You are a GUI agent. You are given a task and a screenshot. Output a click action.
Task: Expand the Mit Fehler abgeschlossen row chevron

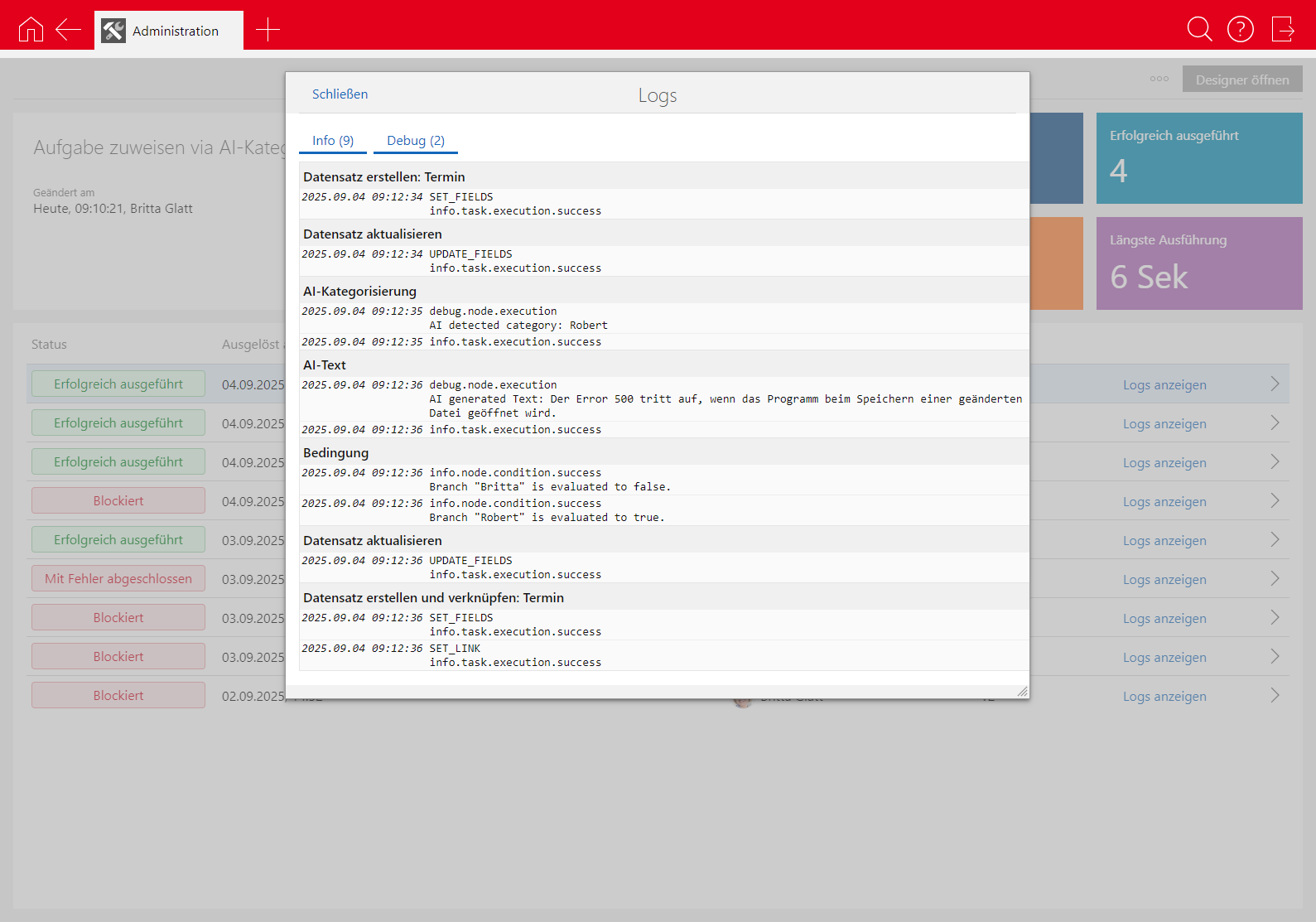pyautogui.click(x=1275, y=579)
